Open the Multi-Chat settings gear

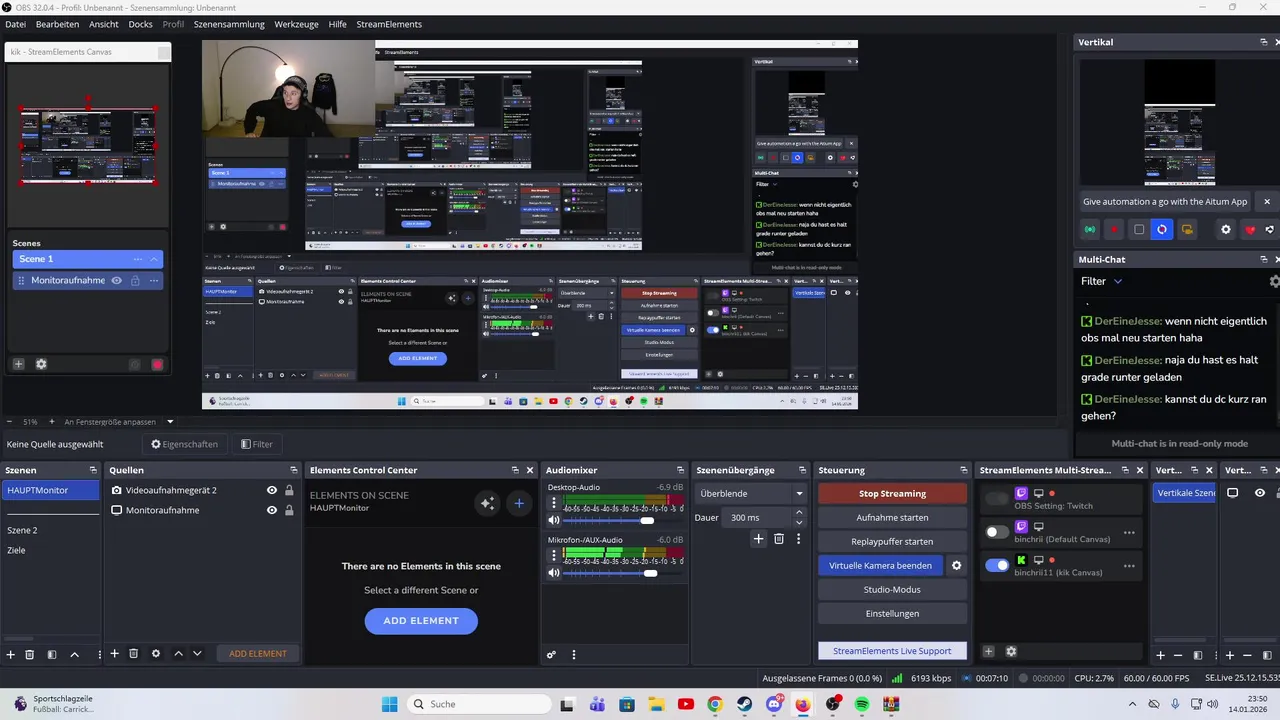[x=1274, y=282]
